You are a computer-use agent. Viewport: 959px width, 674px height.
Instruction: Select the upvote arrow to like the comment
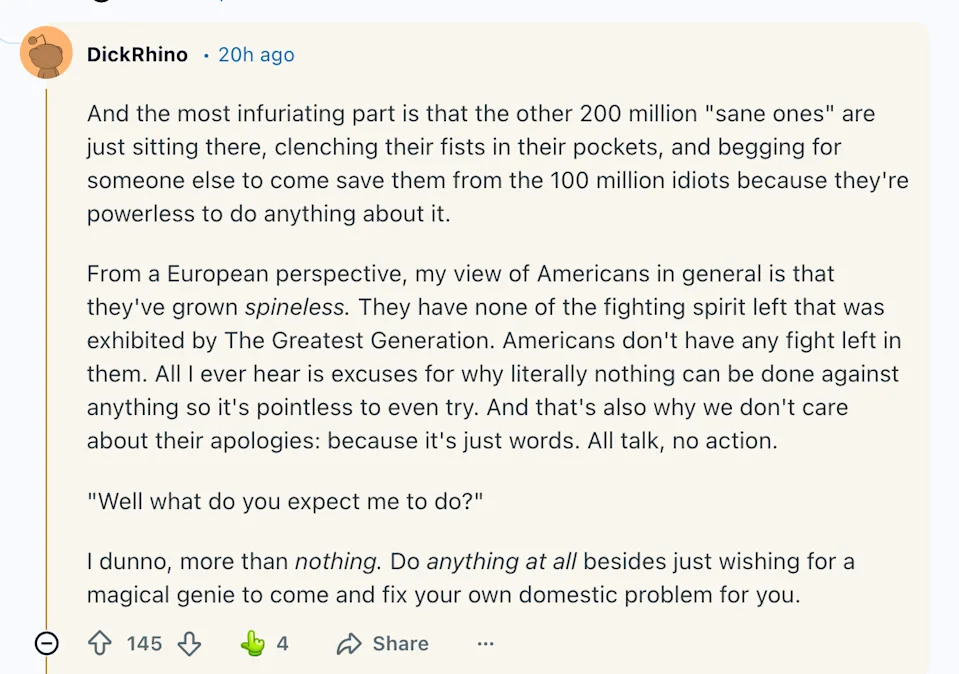click(x=99, y=644)
